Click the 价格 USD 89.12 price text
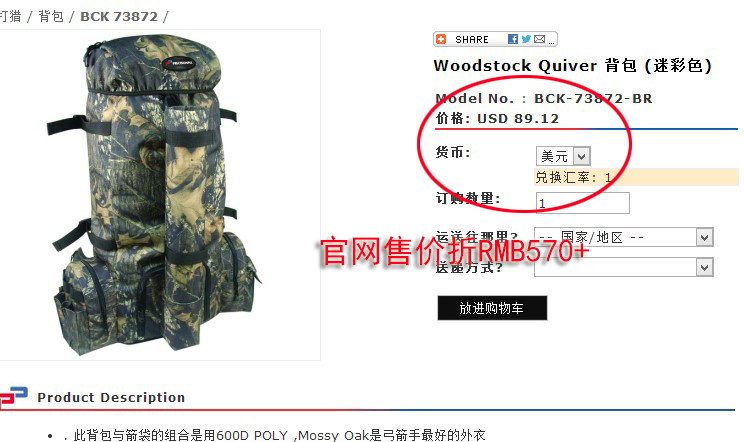The height and width of the screenshot is (442, 744). [x=497, y=118]
